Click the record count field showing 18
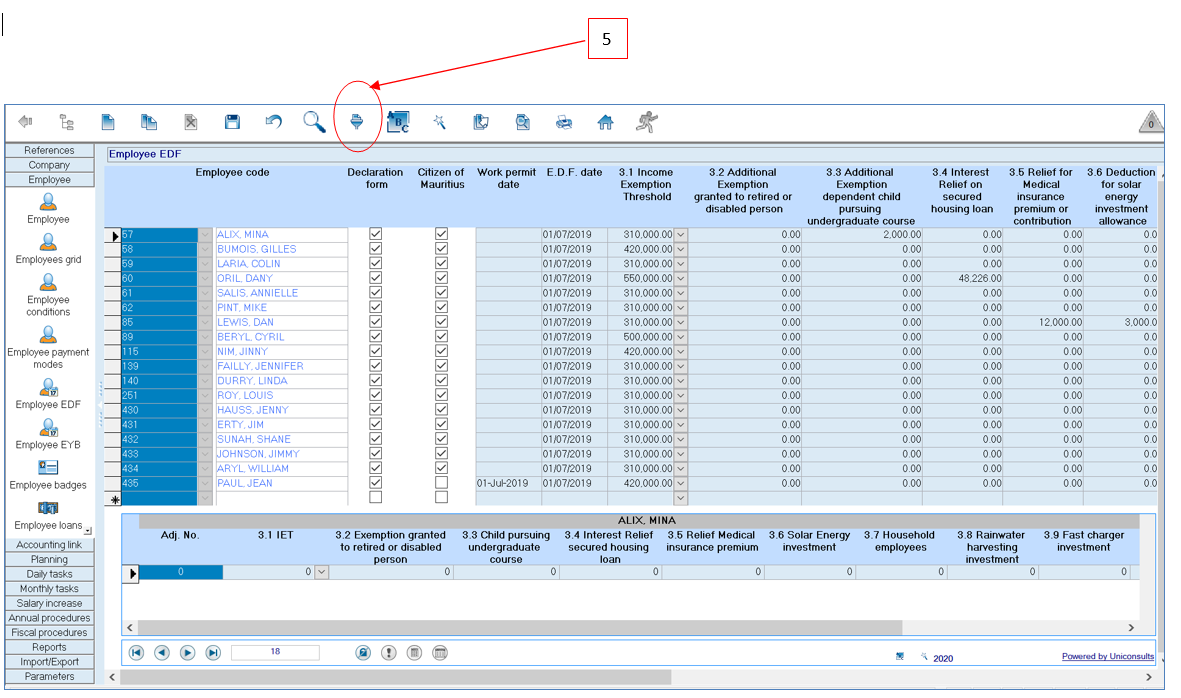This screenshot has height=698, width=1181. point(275,652)
